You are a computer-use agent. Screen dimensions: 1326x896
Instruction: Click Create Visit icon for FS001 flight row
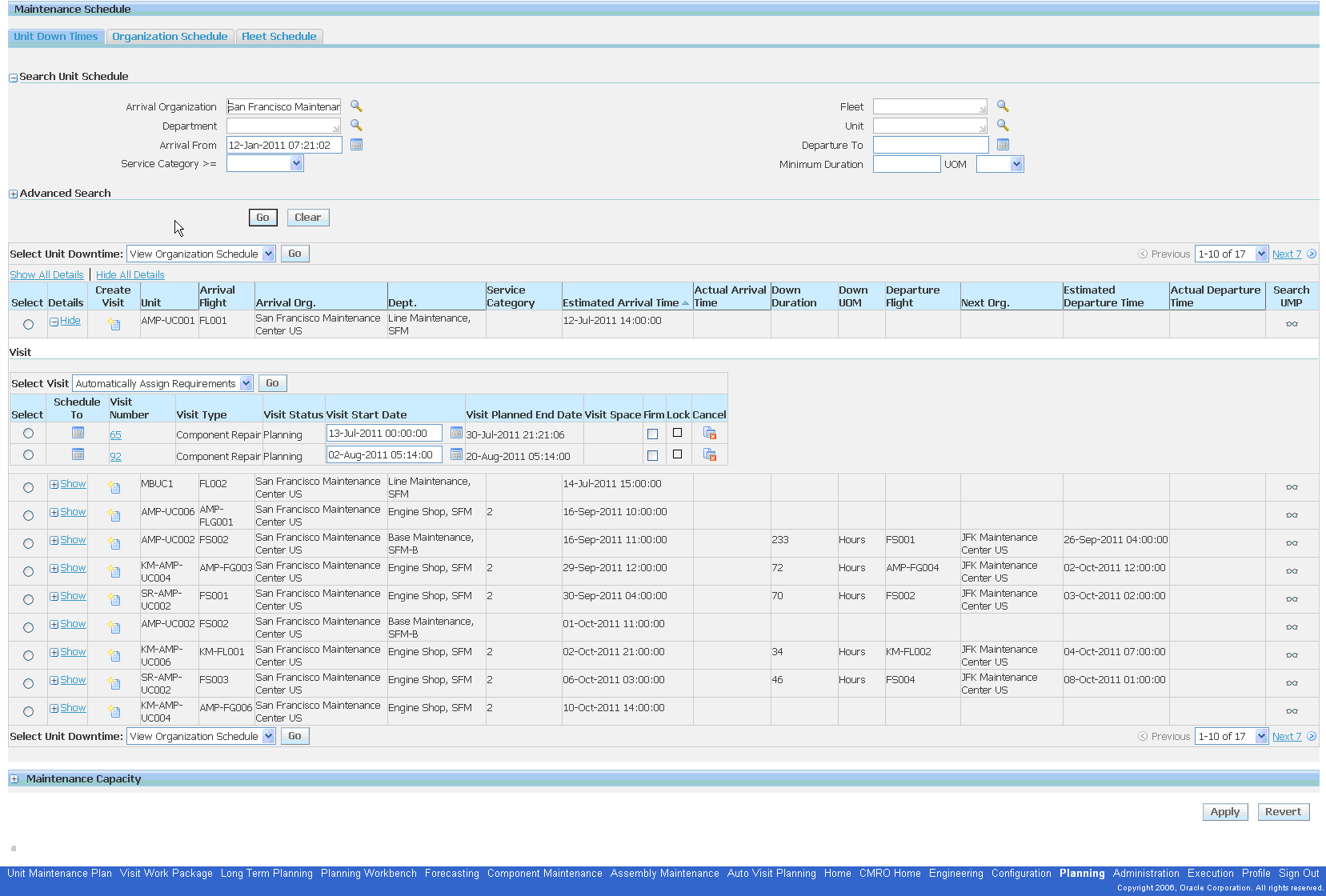pos(114,599)
